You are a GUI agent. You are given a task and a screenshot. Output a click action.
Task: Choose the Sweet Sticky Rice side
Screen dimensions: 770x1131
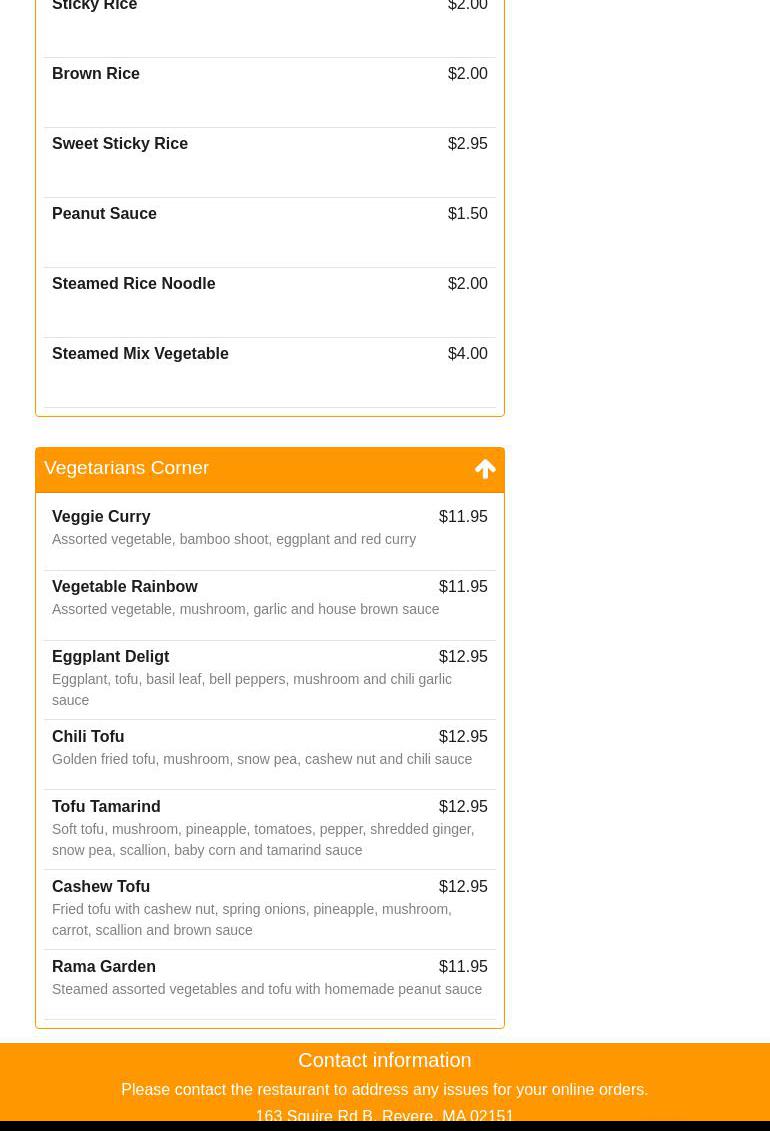[x=120, y=144]
